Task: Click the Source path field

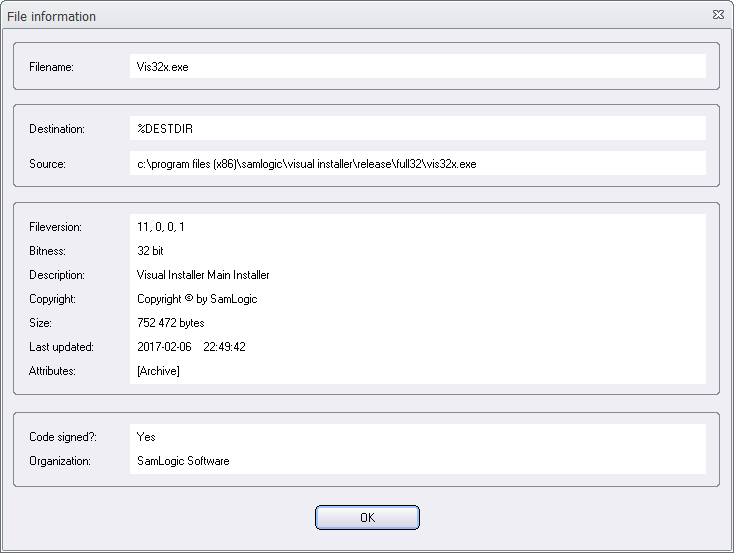Action: (418, 163)
